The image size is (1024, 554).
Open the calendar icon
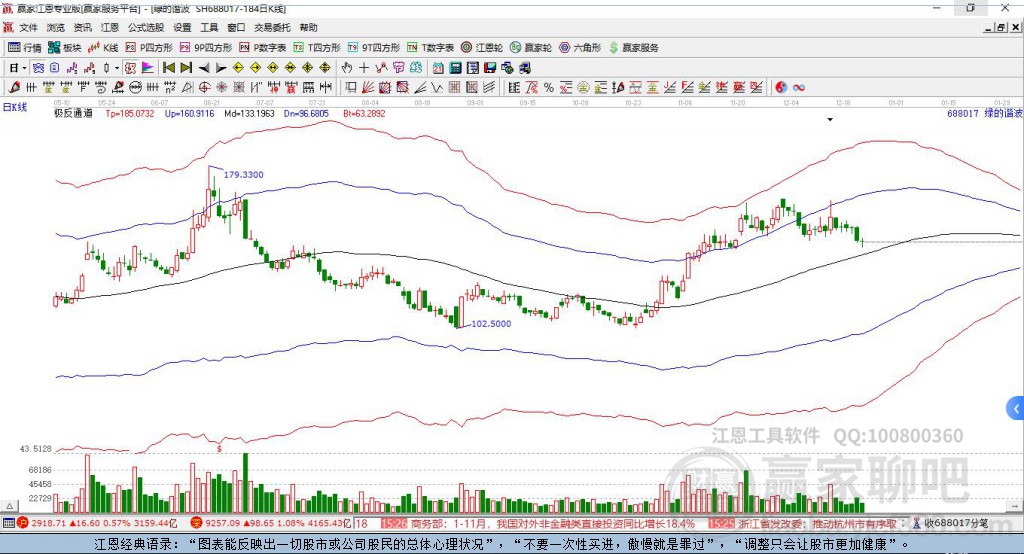pos(438,68)
